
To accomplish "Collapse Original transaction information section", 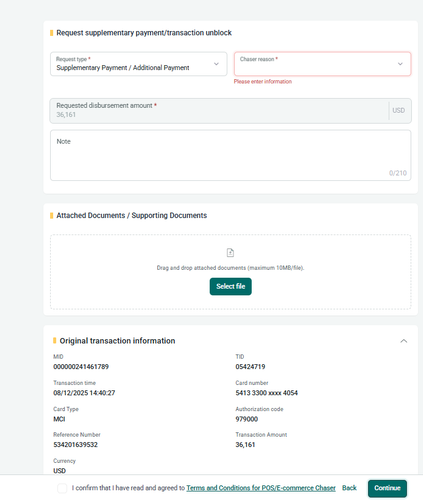I will point(404,341).
